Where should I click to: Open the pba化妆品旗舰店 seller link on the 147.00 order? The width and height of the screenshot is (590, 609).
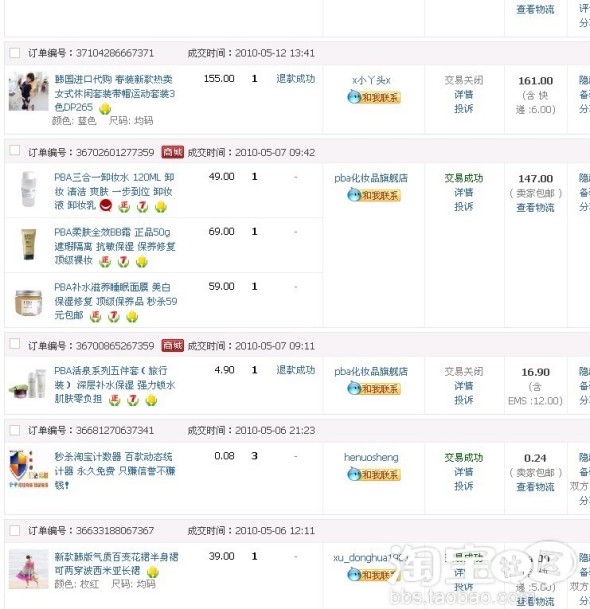(371, 178)
